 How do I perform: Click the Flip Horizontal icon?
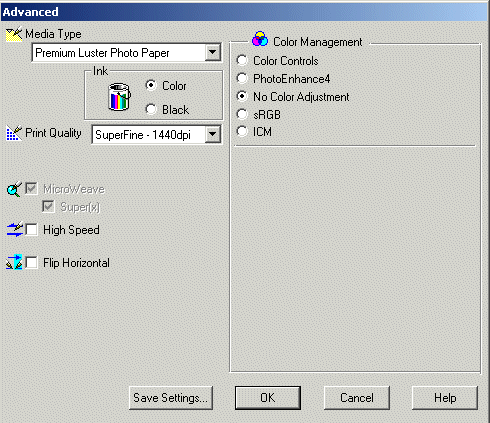(x=14, y=262)
